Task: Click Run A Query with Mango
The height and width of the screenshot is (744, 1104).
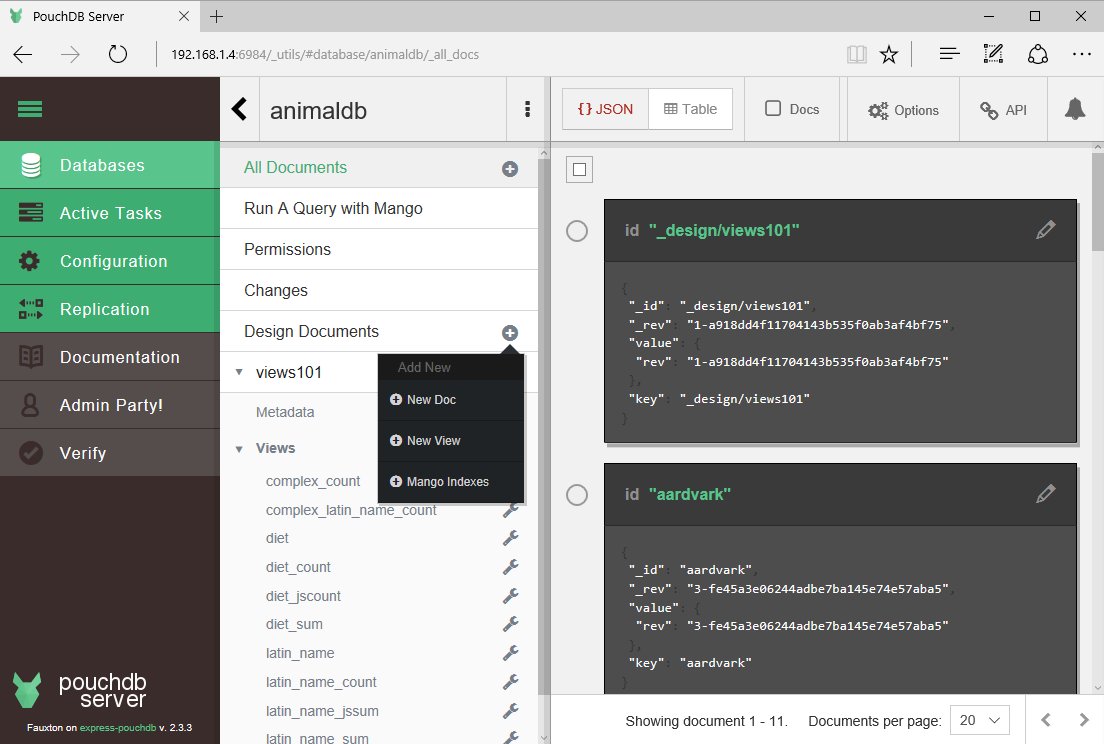Action: [x=333, y=208]
